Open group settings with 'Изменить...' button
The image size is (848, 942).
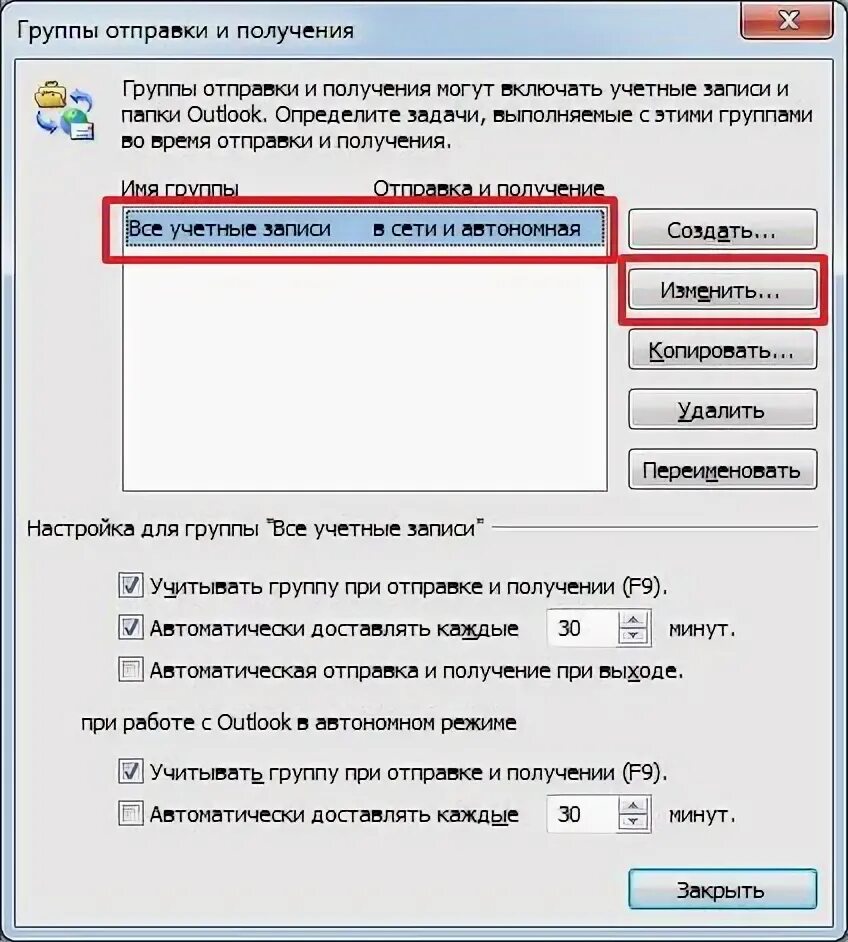pyautogui.click(x=722, y=290)
